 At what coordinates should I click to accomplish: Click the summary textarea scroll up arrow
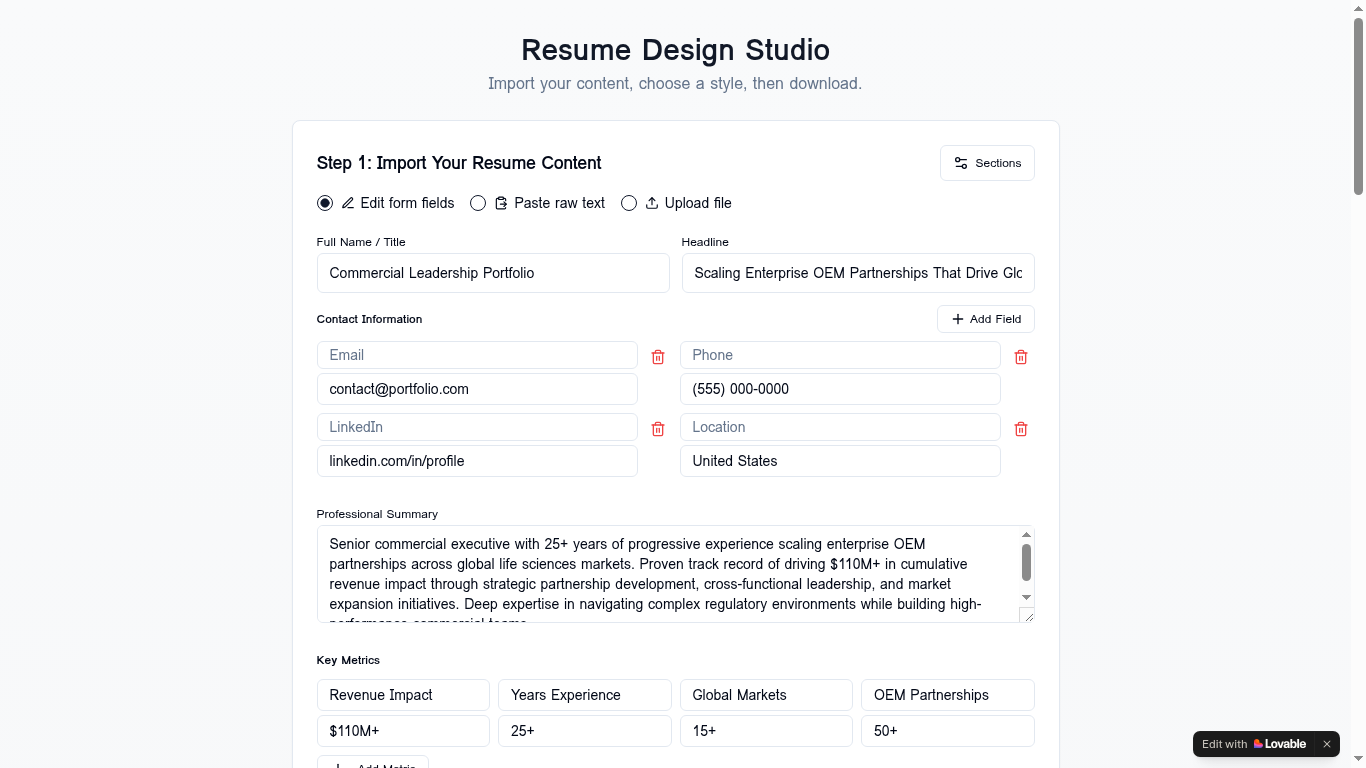pyautogui.click(x=1026, y=535)
